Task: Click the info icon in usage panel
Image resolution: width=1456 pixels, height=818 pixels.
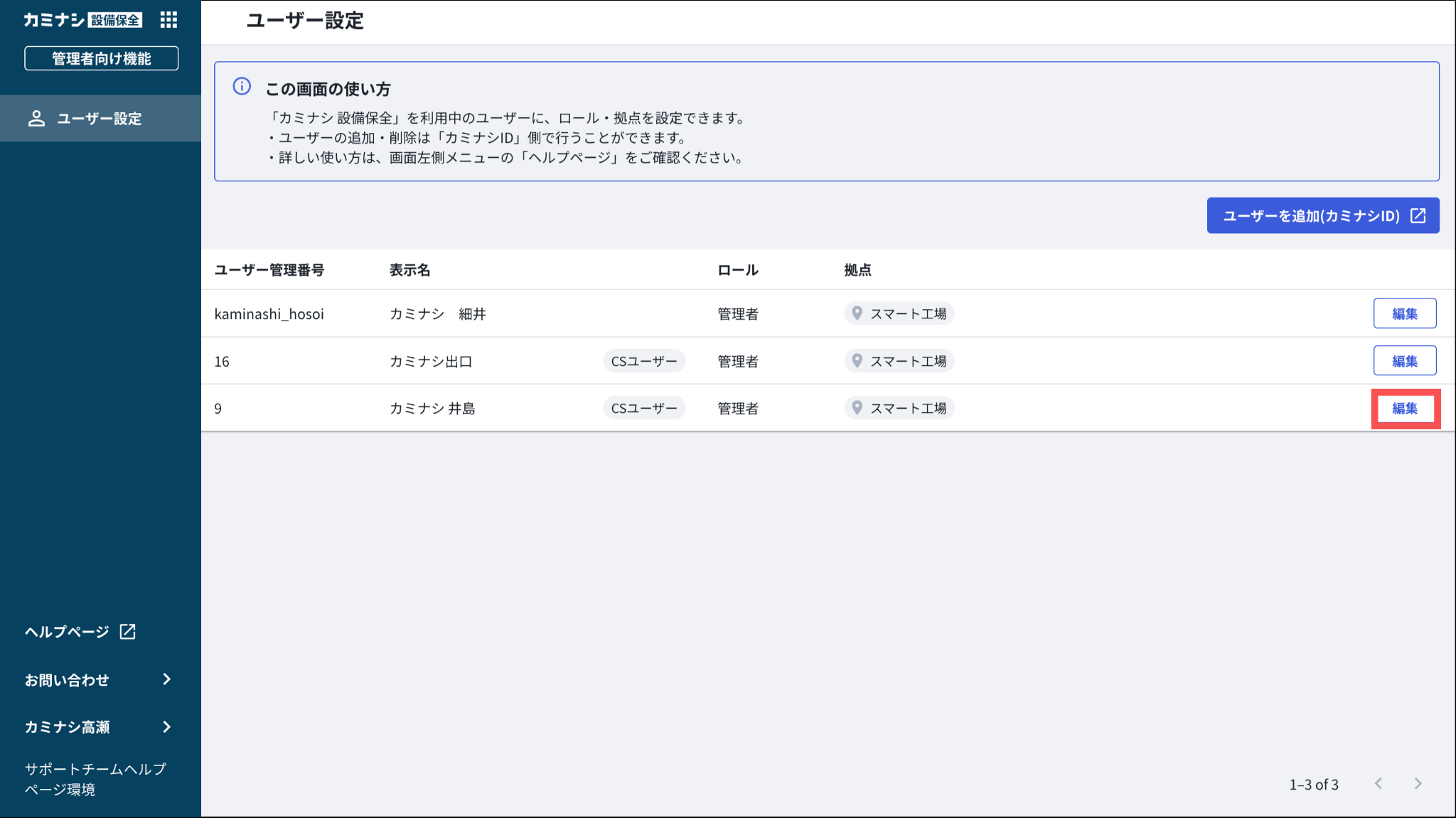Action: coord(242,87)
